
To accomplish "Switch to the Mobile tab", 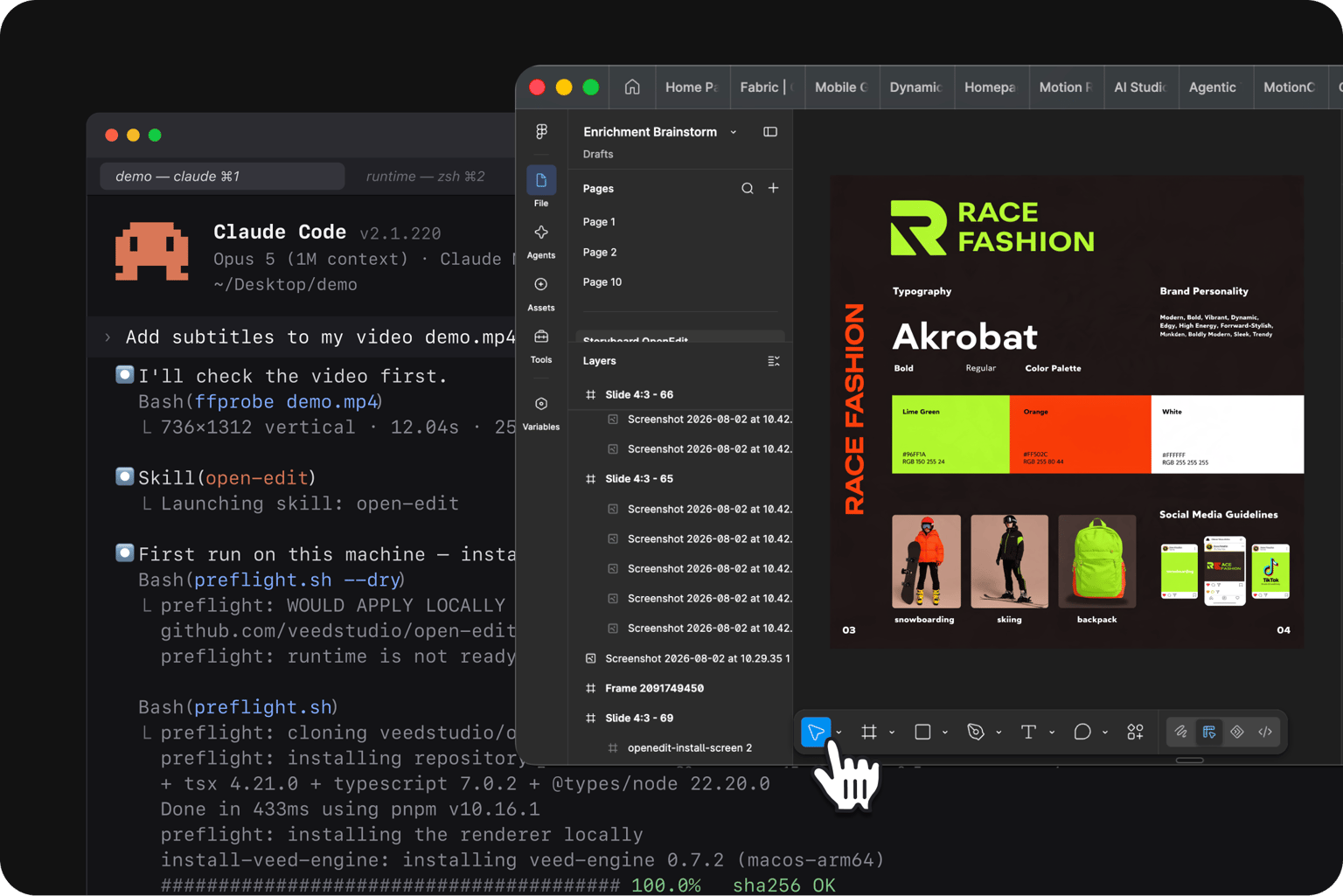I will coord(841,87).
